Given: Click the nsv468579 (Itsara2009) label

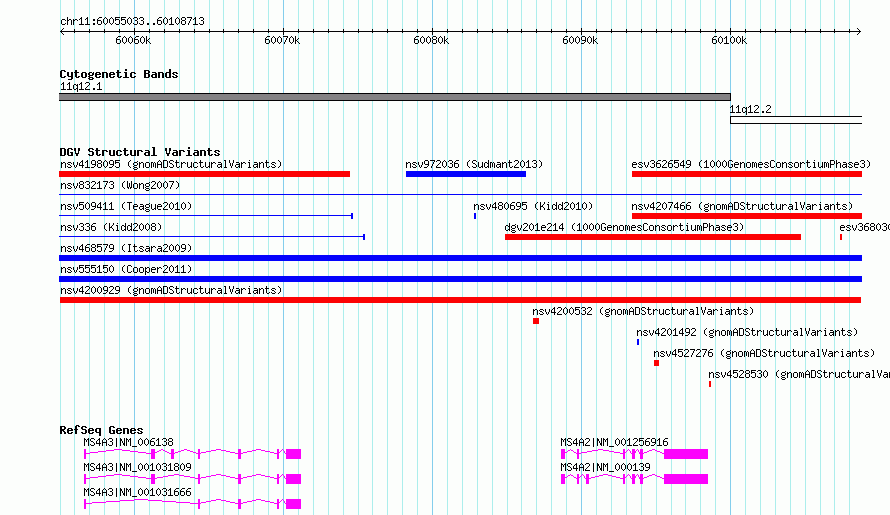Looking at the screenshot, I should click(x=126, y=248).
